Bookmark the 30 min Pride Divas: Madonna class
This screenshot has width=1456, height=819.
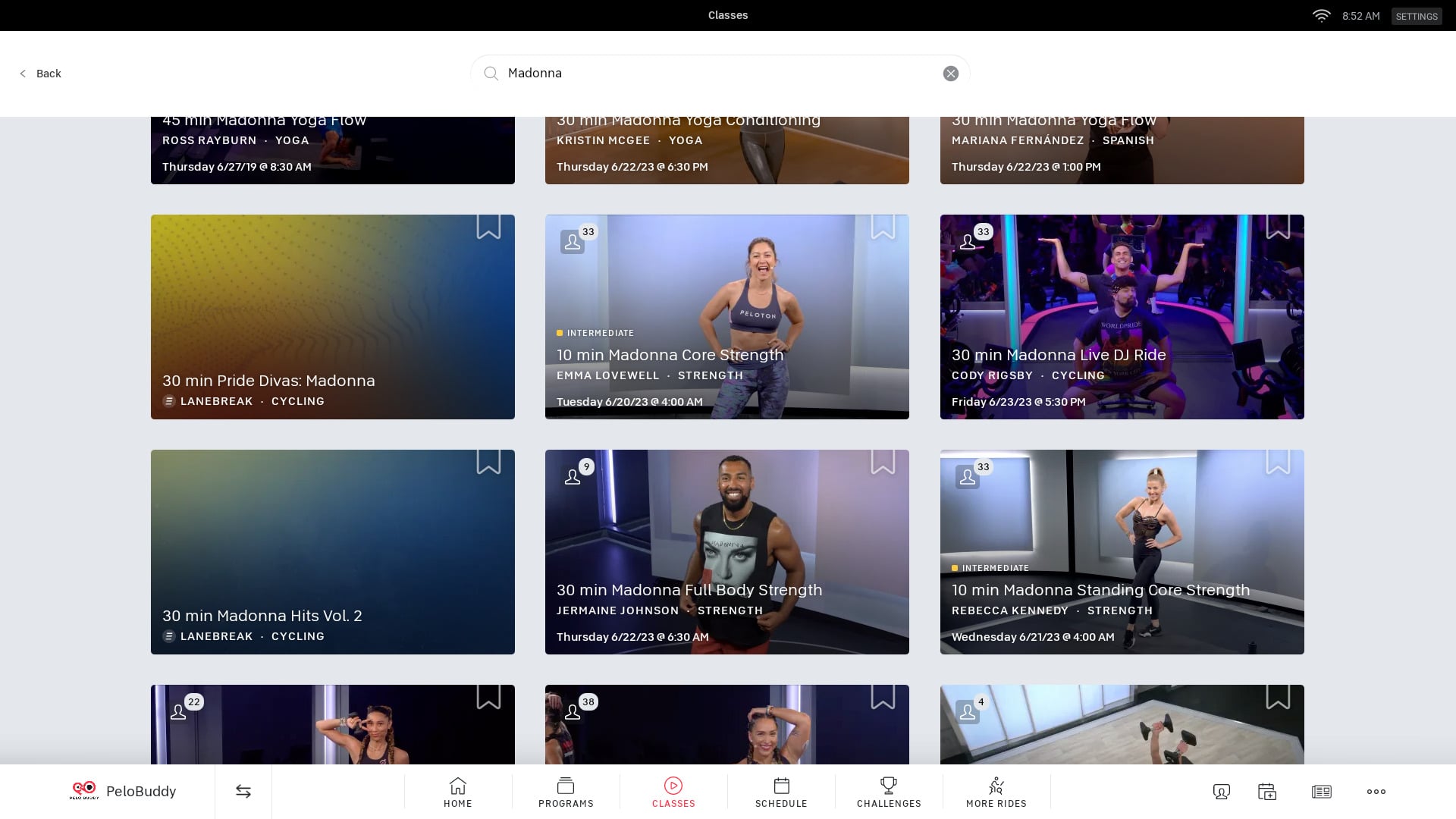(488, 227)
